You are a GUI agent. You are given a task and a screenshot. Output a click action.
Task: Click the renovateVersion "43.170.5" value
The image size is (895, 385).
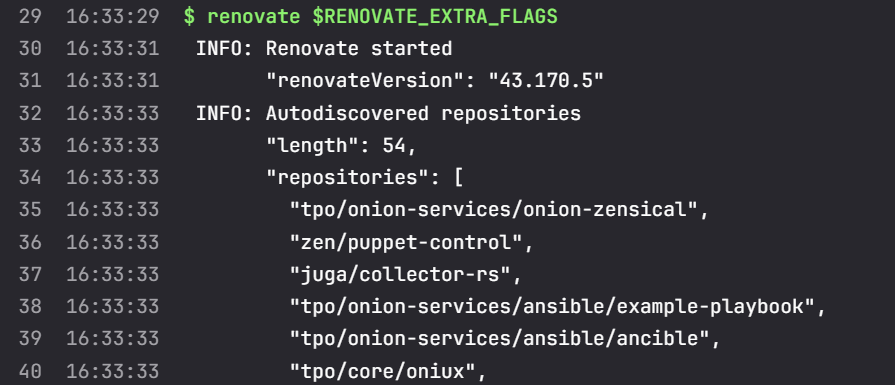546,81
